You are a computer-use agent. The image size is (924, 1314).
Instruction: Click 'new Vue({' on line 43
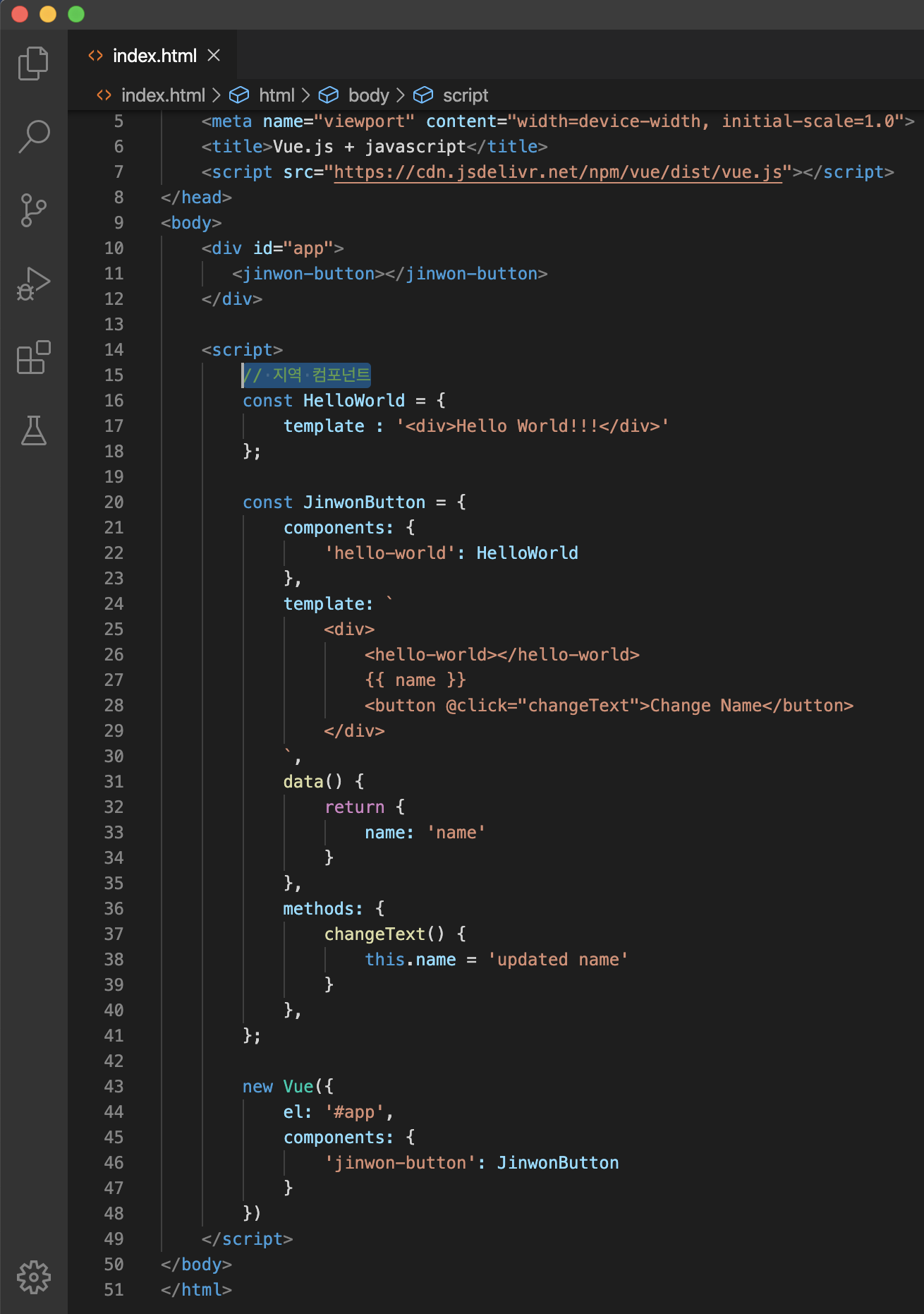pos(288,1087)
